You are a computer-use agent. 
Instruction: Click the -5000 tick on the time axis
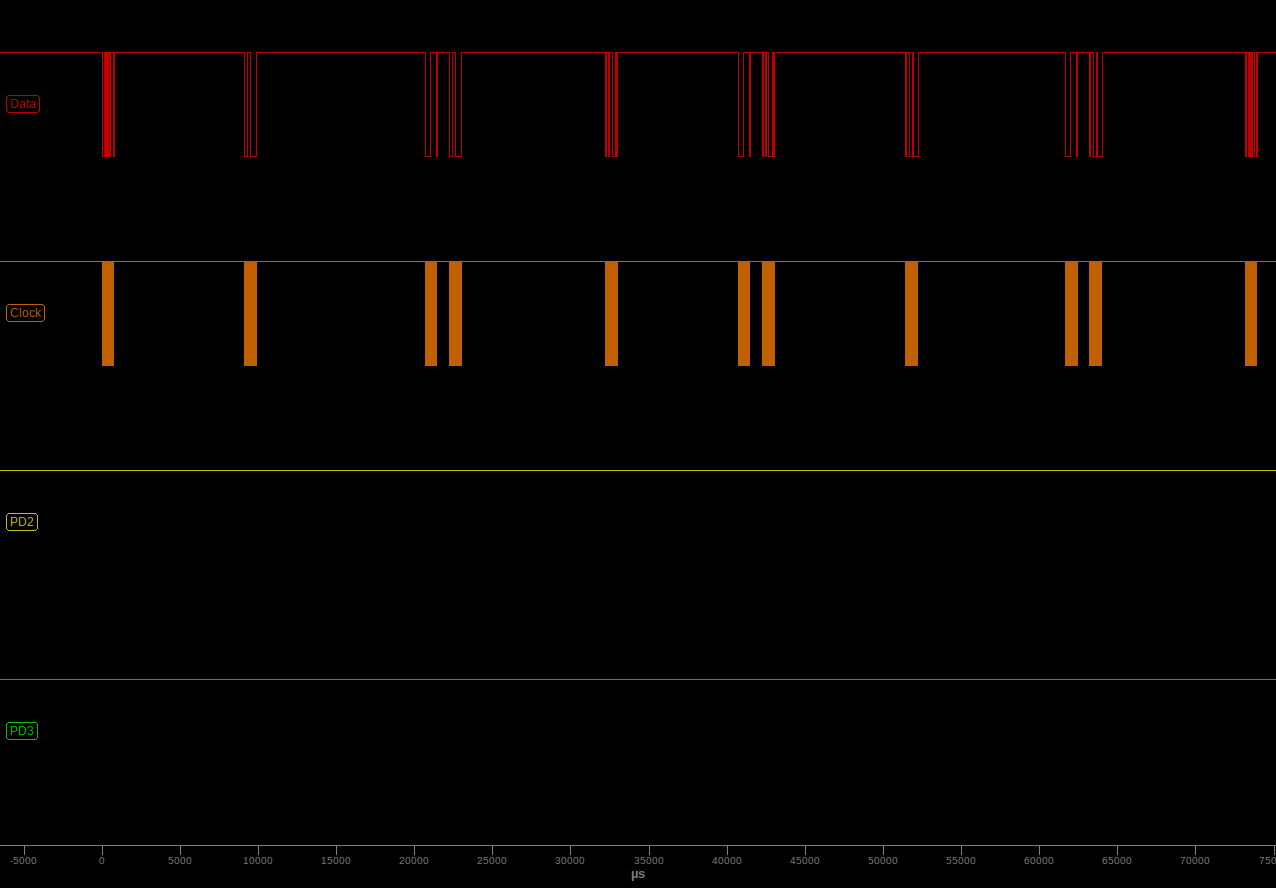click(x=24, y=860)
